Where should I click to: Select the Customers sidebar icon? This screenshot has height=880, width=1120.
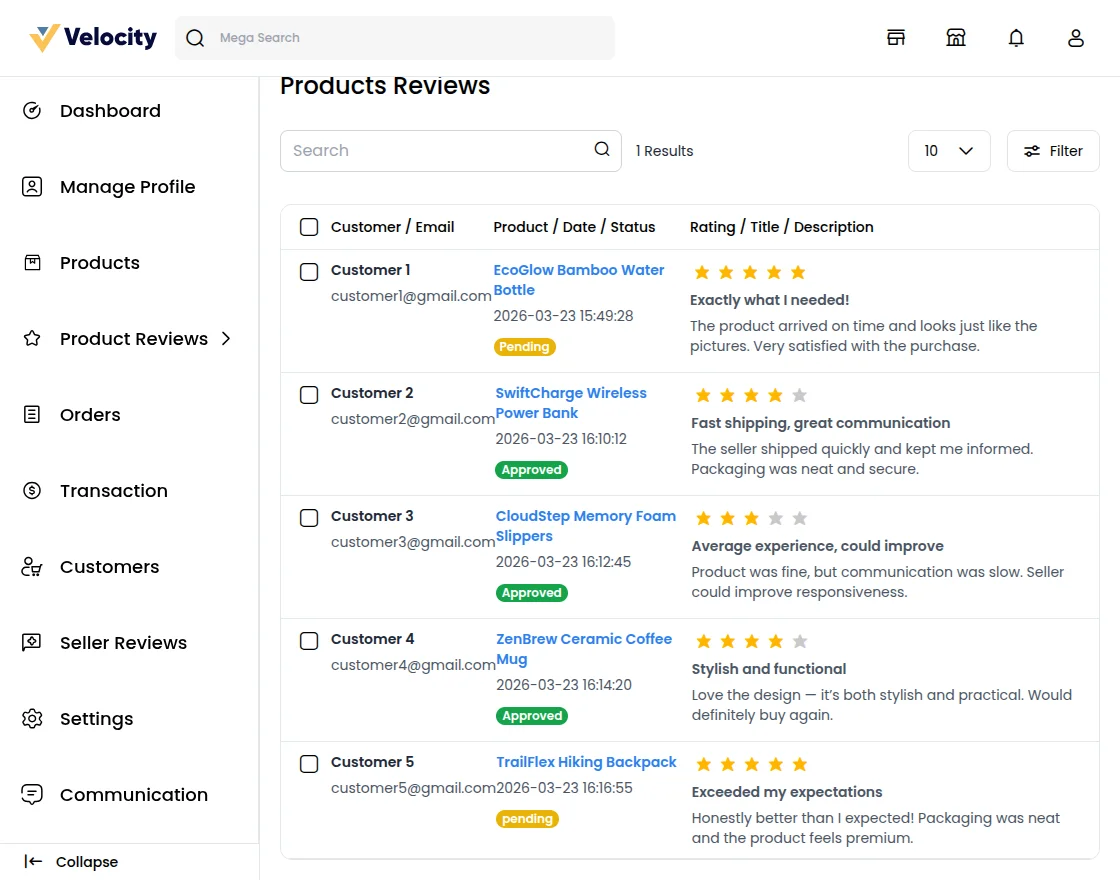31,566
